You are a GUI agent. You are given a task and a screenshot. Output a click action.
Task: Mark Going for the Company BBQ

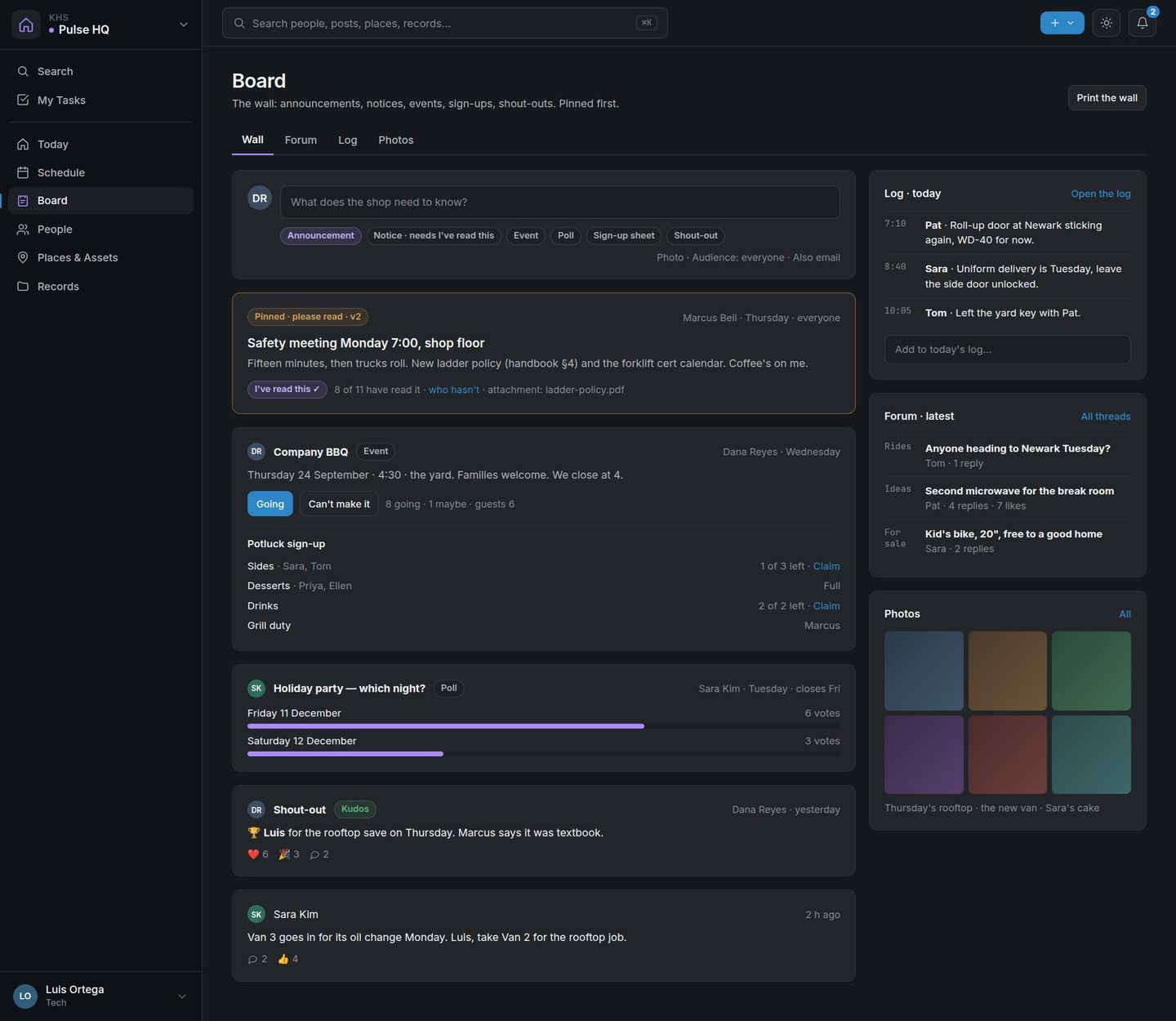(x=270, y=504)
